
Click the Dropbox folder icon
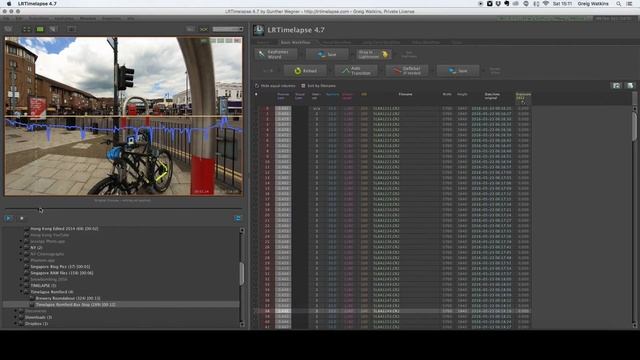point(21,324)
